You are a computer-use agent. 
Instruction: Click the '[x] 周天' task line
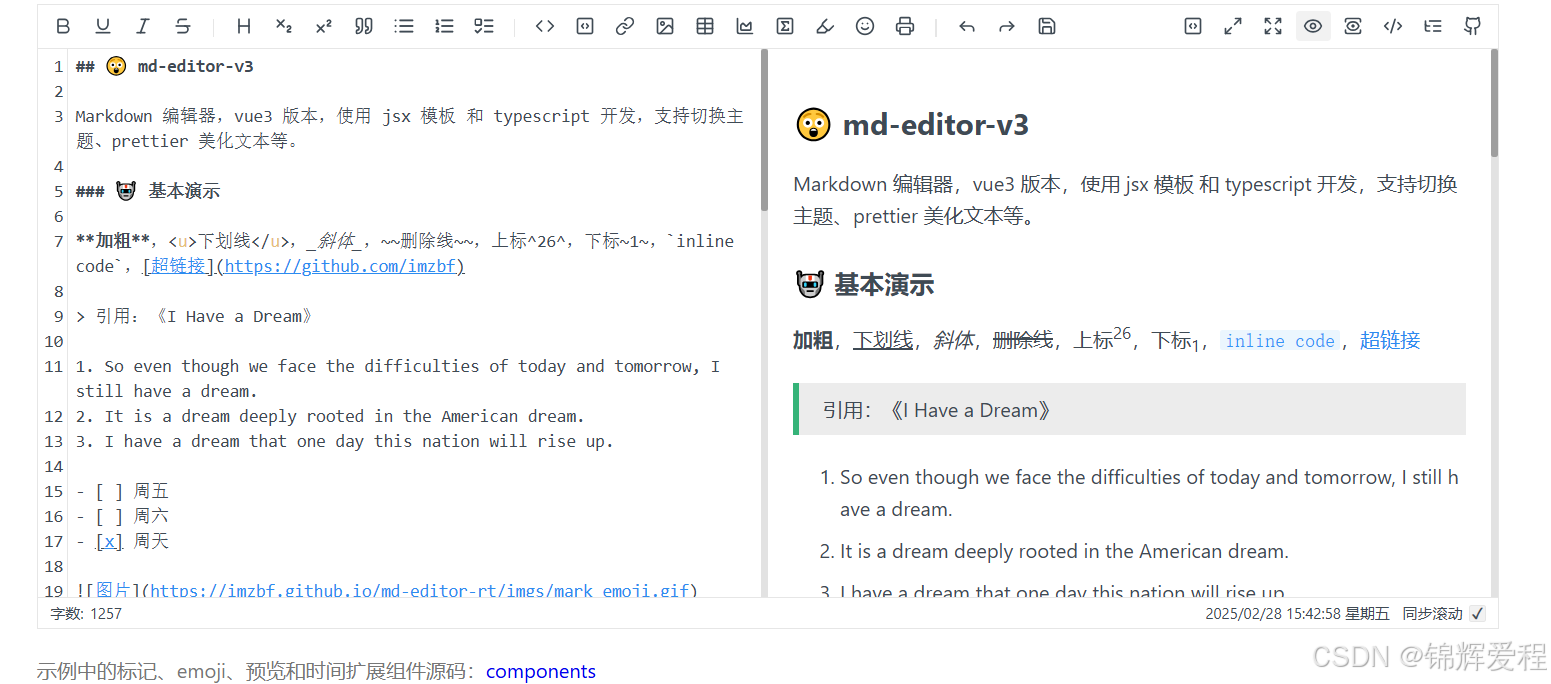coord(123,541)
